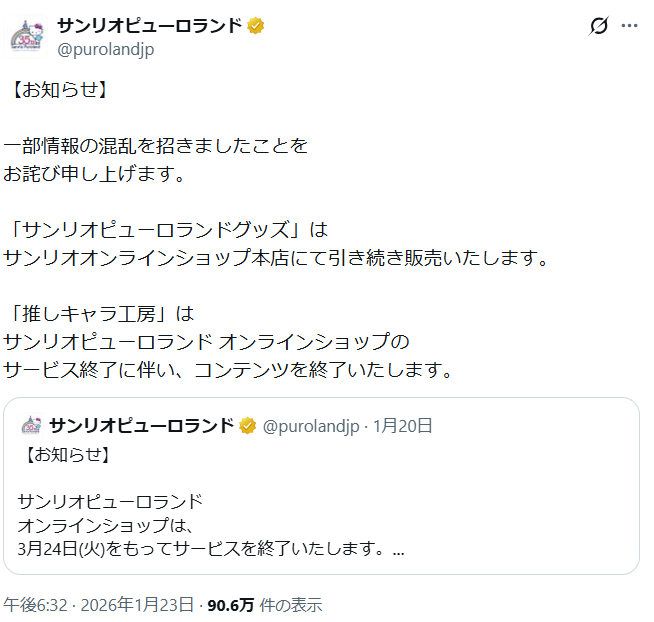Click the お詫び申し上げます apology line
Viewport: 654px width, 622px height.
click(95, 174)
